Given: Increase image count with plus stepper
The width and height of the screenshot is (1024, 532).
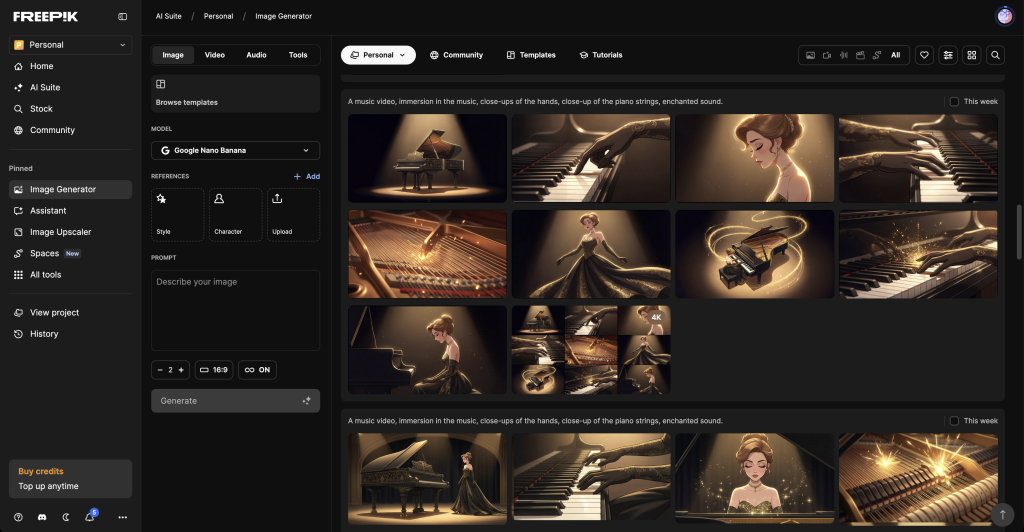Looking at the screenshot, I should click(x=181, y=370).
